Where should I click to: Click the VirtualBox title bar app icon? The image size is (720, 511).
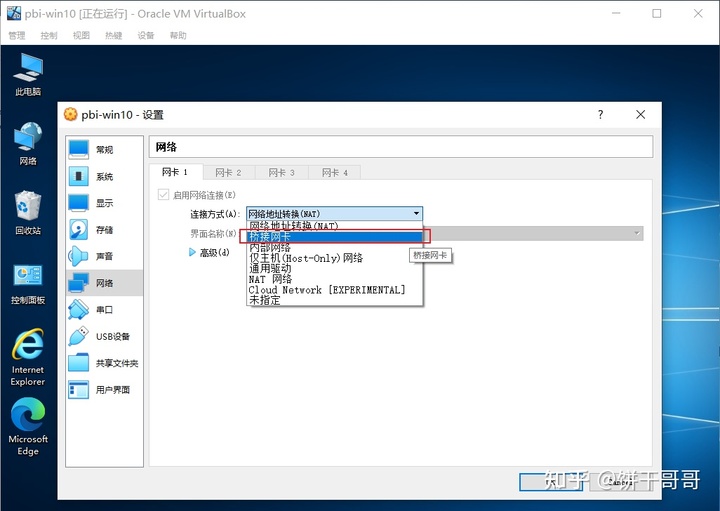tap(14, 13)
